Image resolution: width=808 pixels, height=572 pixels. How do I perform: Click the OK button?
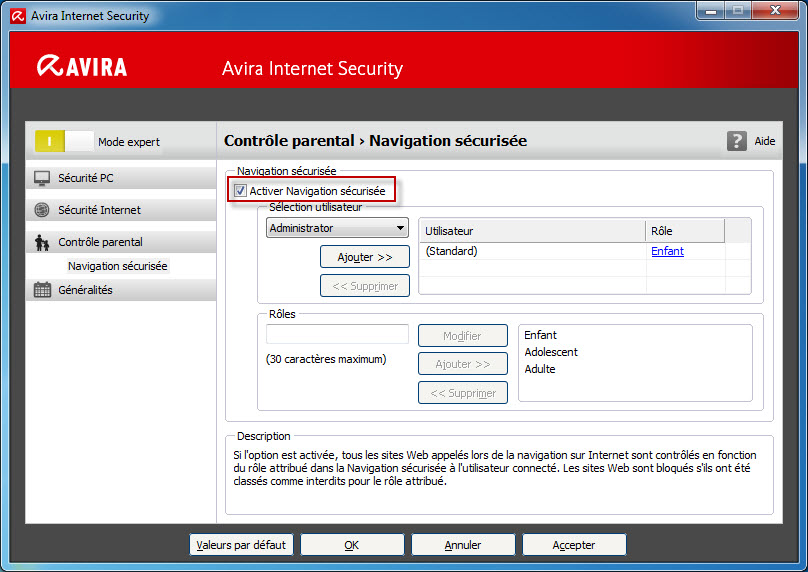[x=352, y=545]
